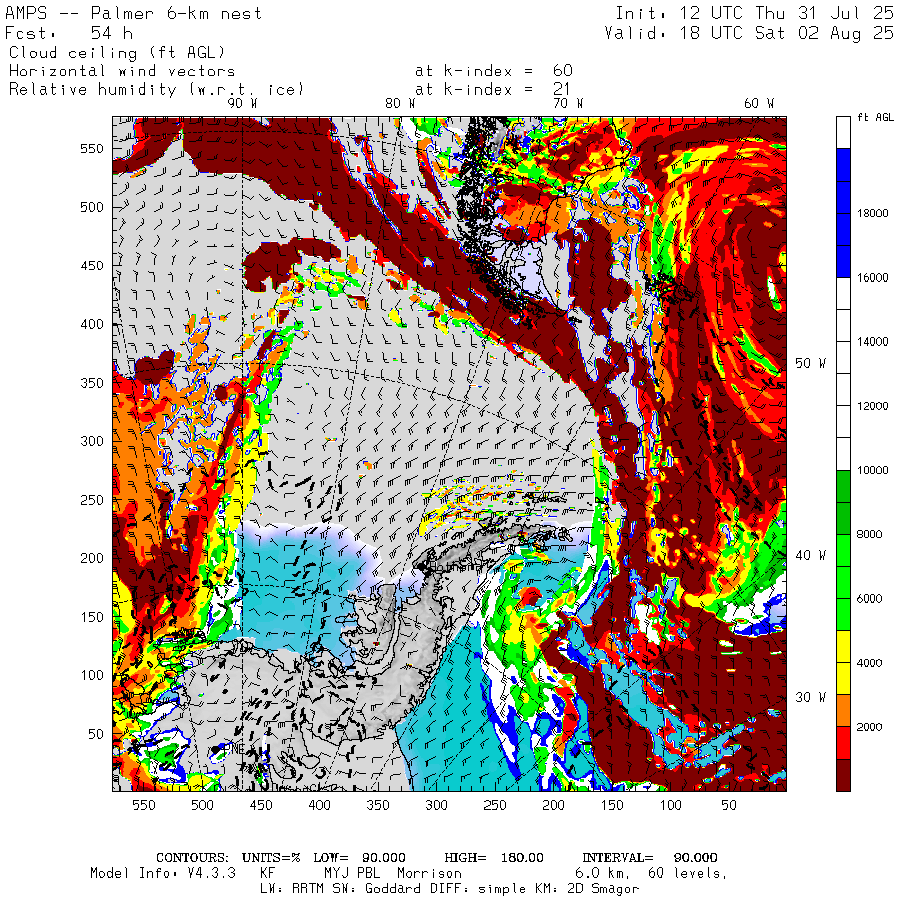Select the k-index value 60
900x900 pixels.
[x=562, y=71]
